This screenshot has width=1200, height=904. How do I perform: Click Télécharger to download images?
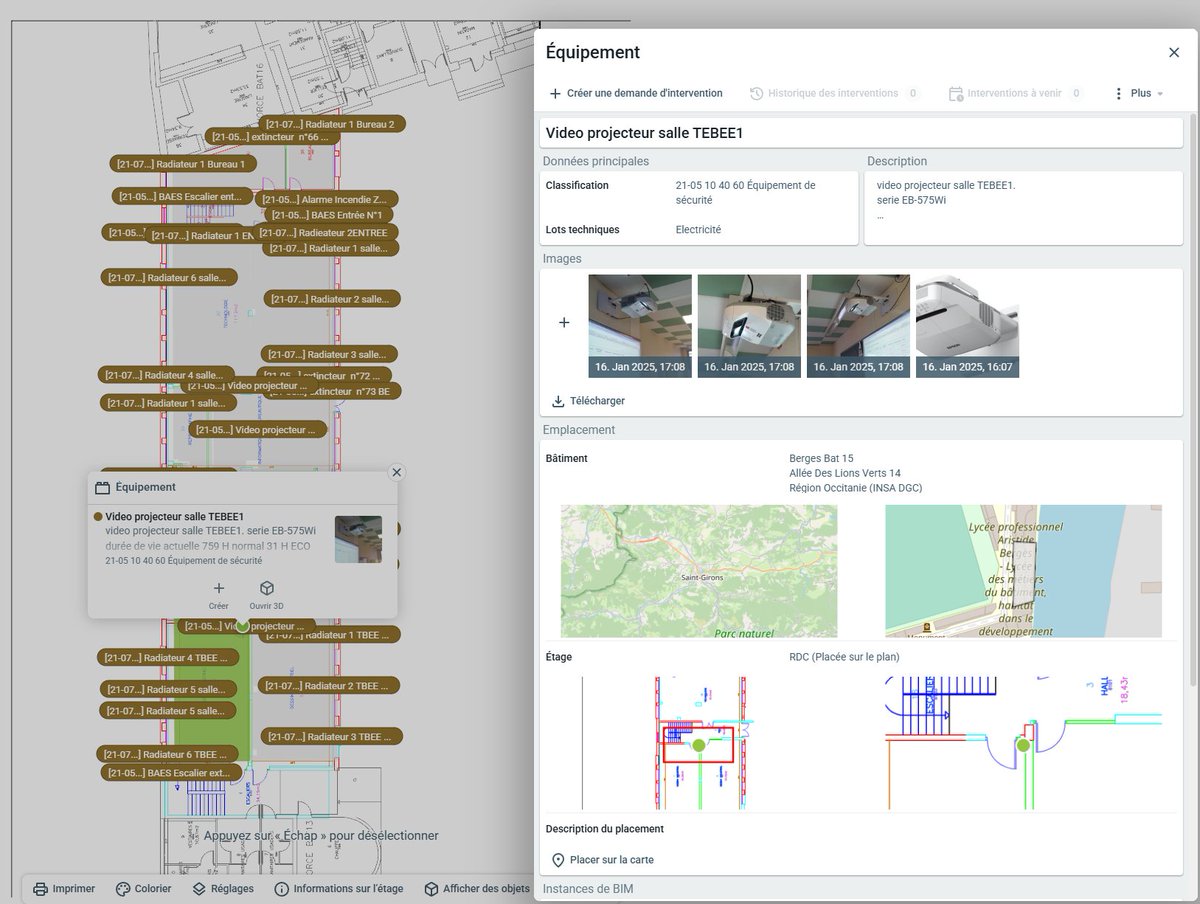588,401
